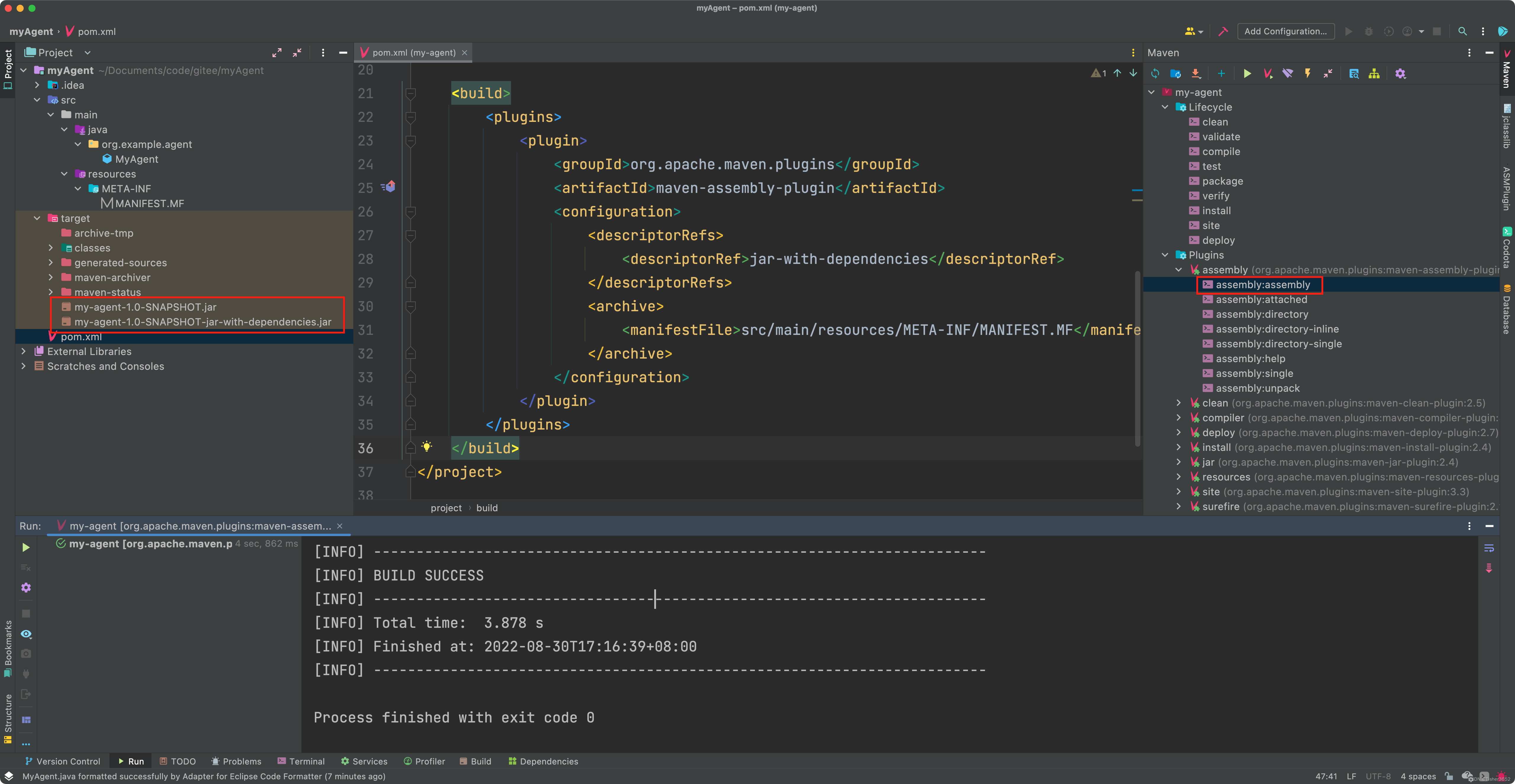Open the Dependencies tool tab

pyautogui.click(x=543, y=761)
